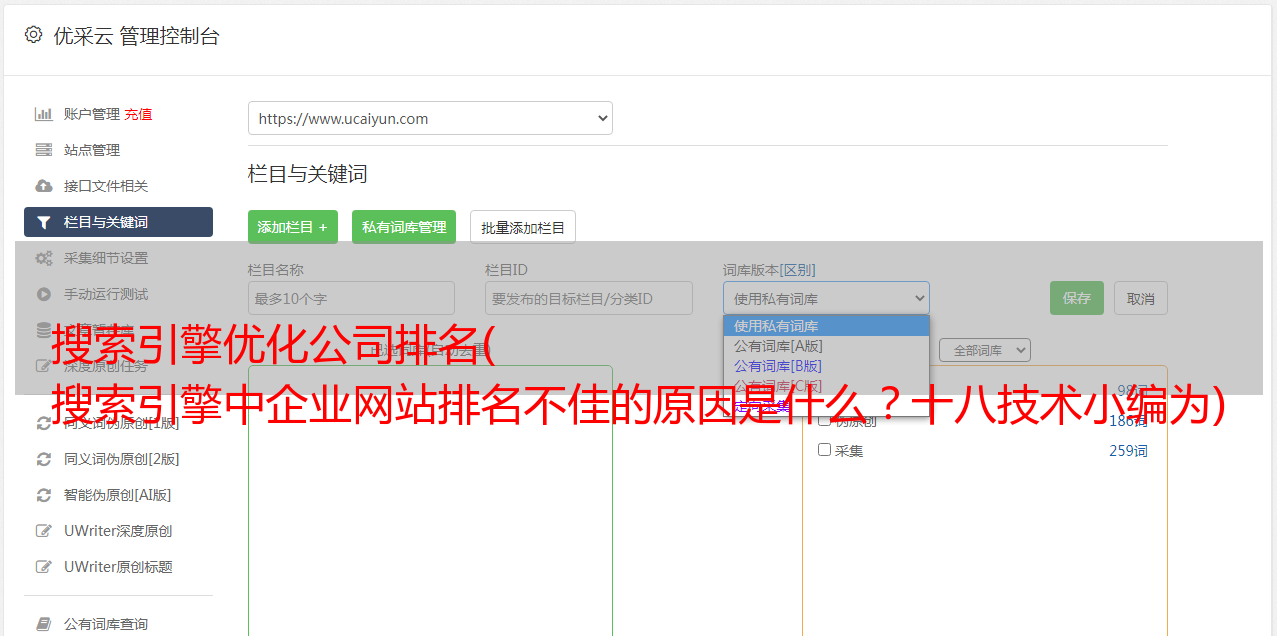Select 使用私有词库 option in the list
The width and height of the screenshot is (1277, 636).
click(826, 326)
